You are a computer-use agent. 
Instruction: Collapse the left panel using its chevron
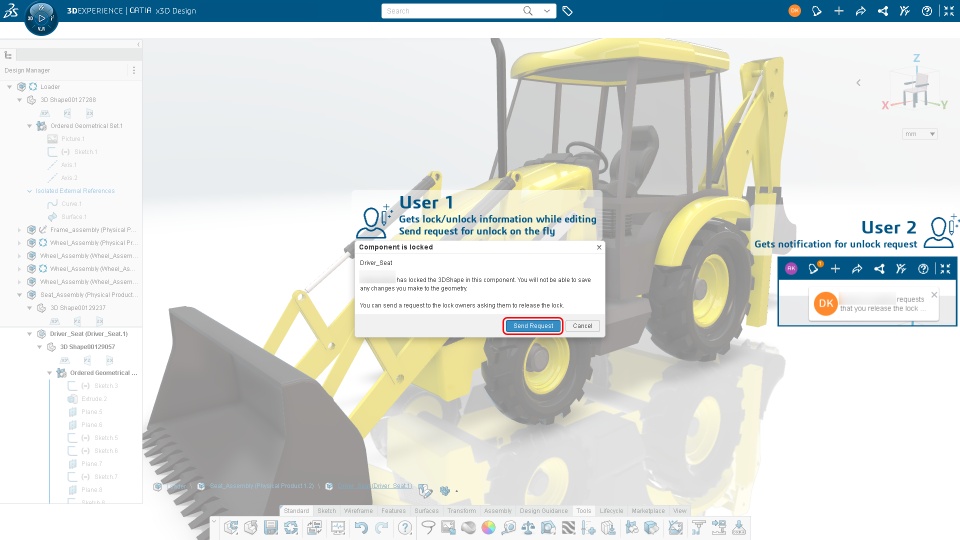pos(138,45)
